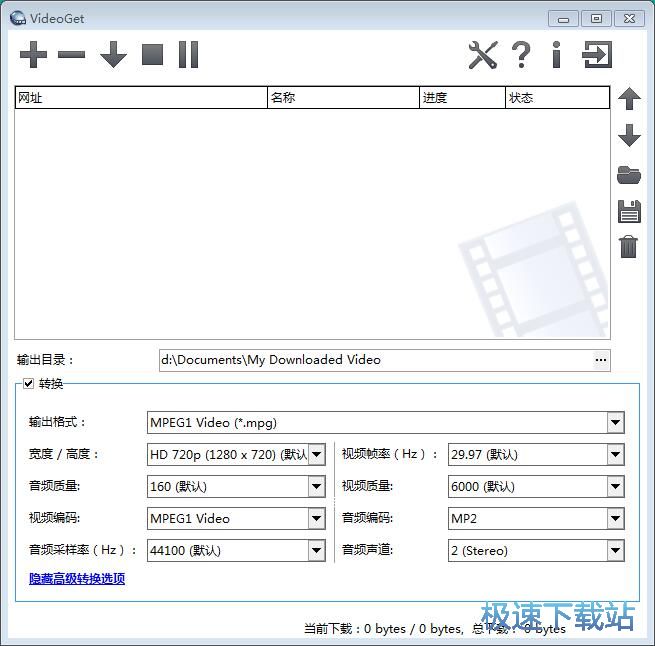Click the 视频帧率 (Hz) label
The height and width of the screenshot is (646, 655).
click(x=389, y=454)
